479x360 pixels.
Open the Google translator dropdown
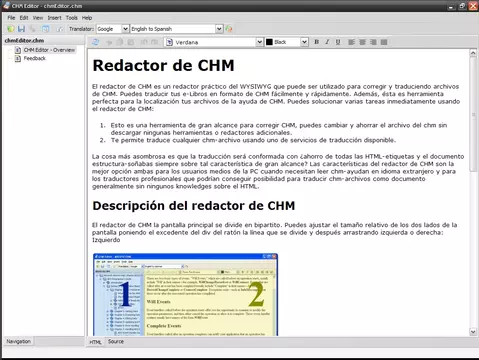[113, 29]
